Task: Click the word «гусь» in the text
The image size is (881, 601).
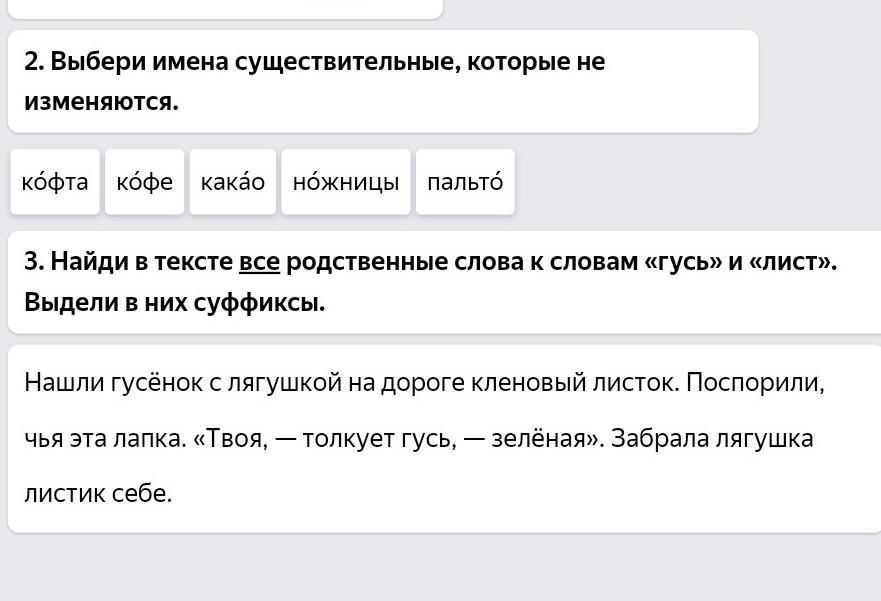Action: [424, 439]
